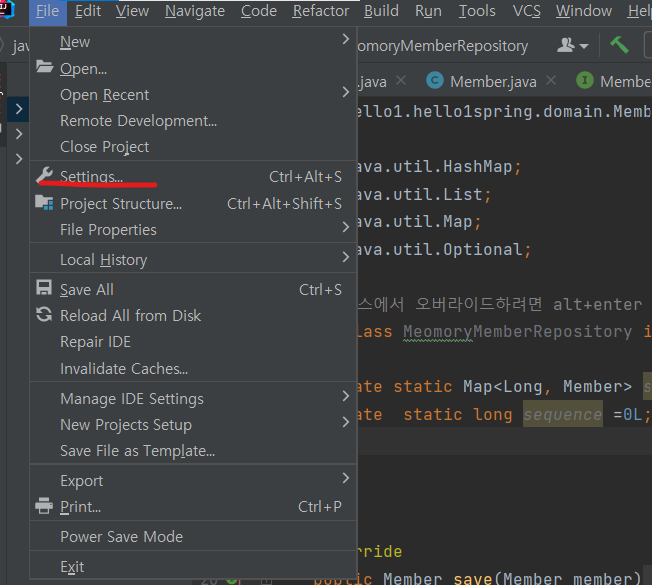Image resolution: width=652 pixels, height=585 pixels.
Task: Expand the New Projects Setup submenu
Action: (x=346, y=422)
